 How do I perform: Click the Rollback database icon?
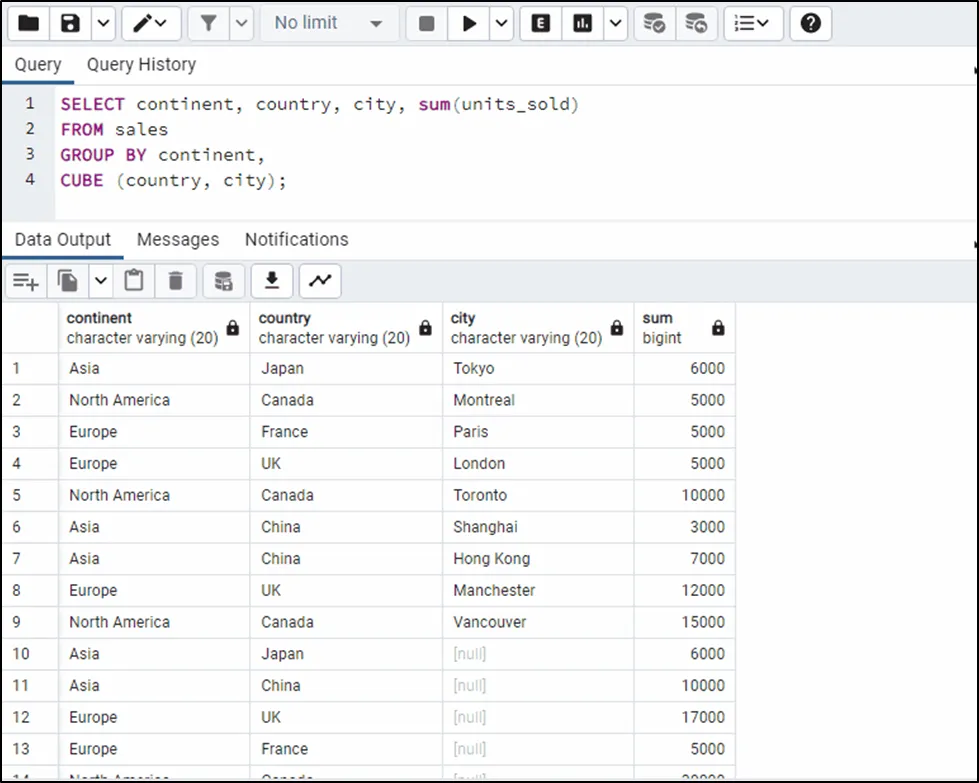[697, 23]
